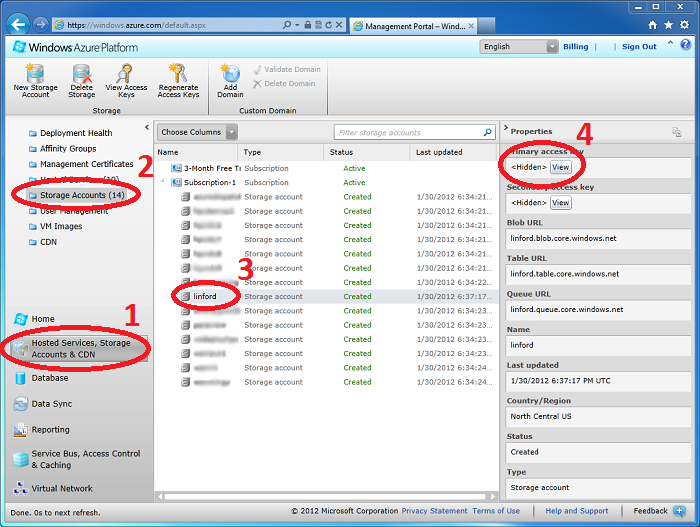Select Management Portal browser tab
Screen dimensions: 700x527
[x=413, y=26]
